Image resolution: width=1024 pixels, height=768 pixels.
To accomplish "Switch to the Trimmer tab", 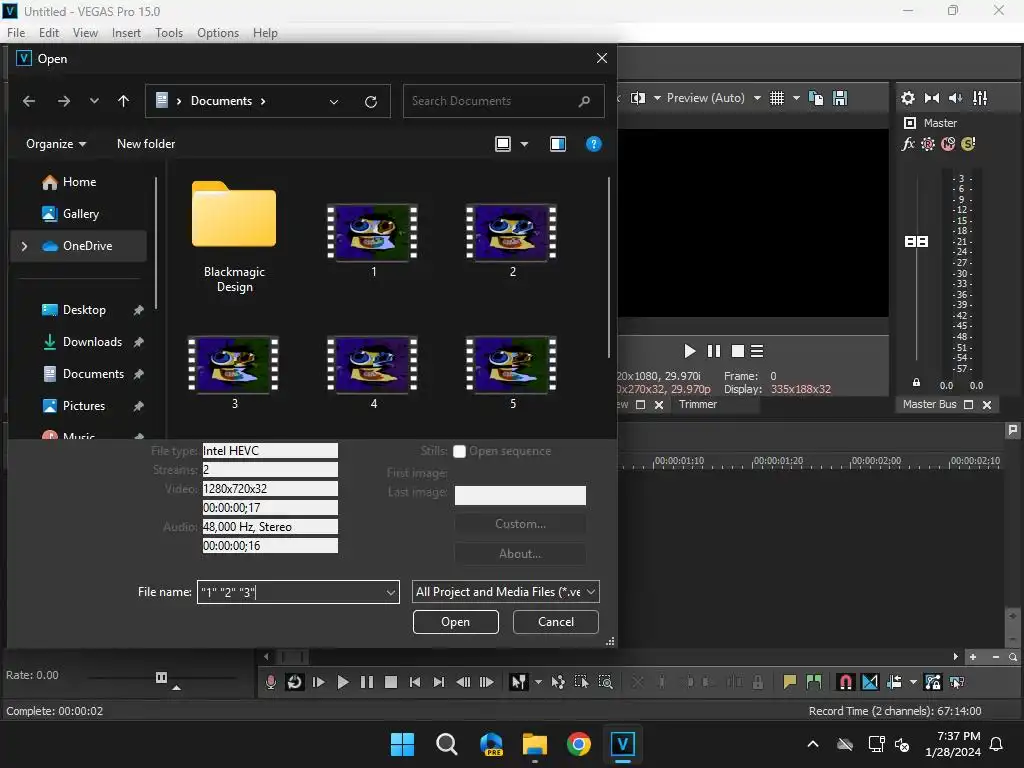I will 697,404.
